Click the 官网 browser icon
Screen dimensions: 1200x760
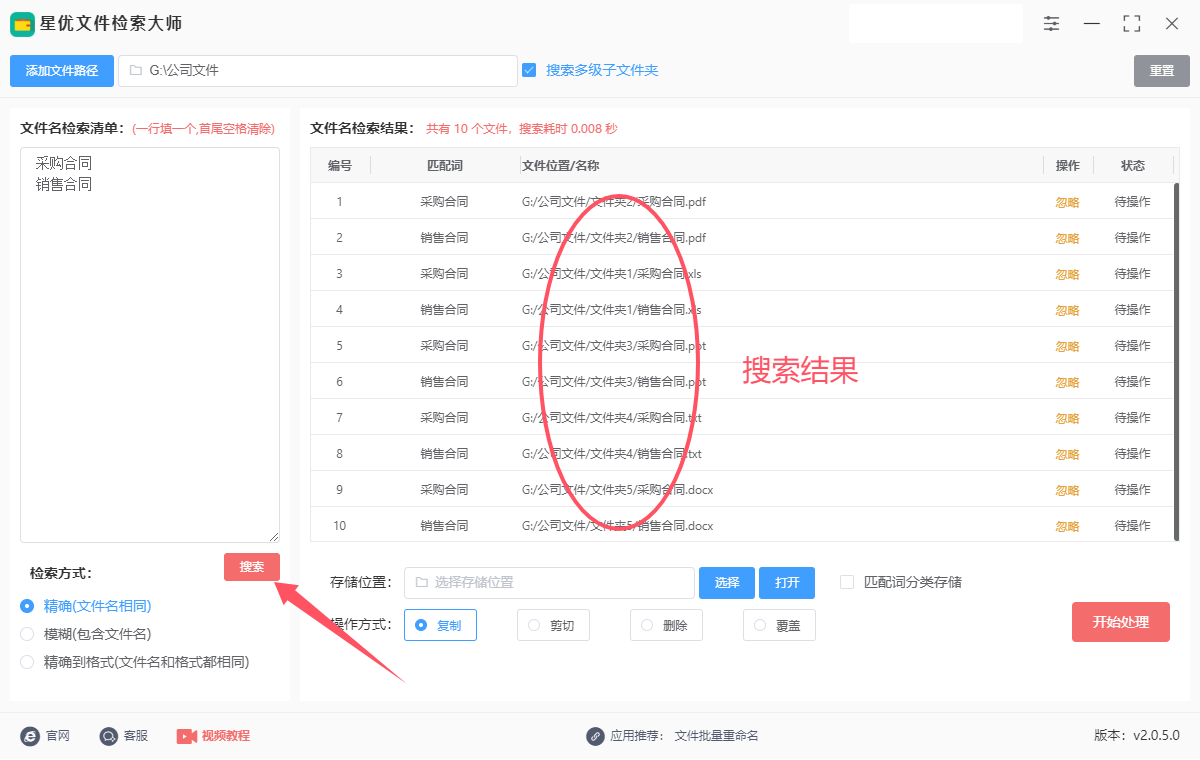coord(30,736)
